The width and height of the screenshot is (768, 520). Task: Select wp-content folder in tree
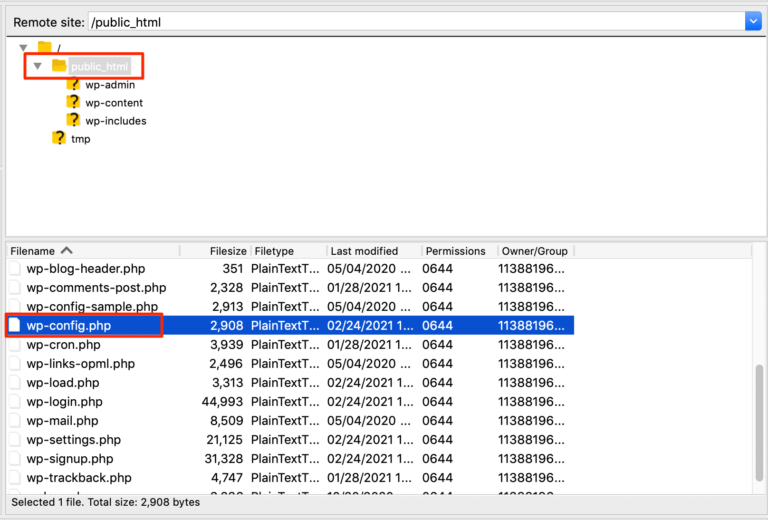point(114,103)
